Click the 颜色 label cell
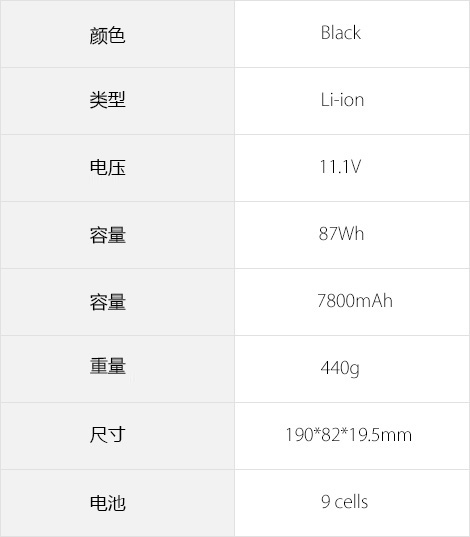 [x=118, y=34]
